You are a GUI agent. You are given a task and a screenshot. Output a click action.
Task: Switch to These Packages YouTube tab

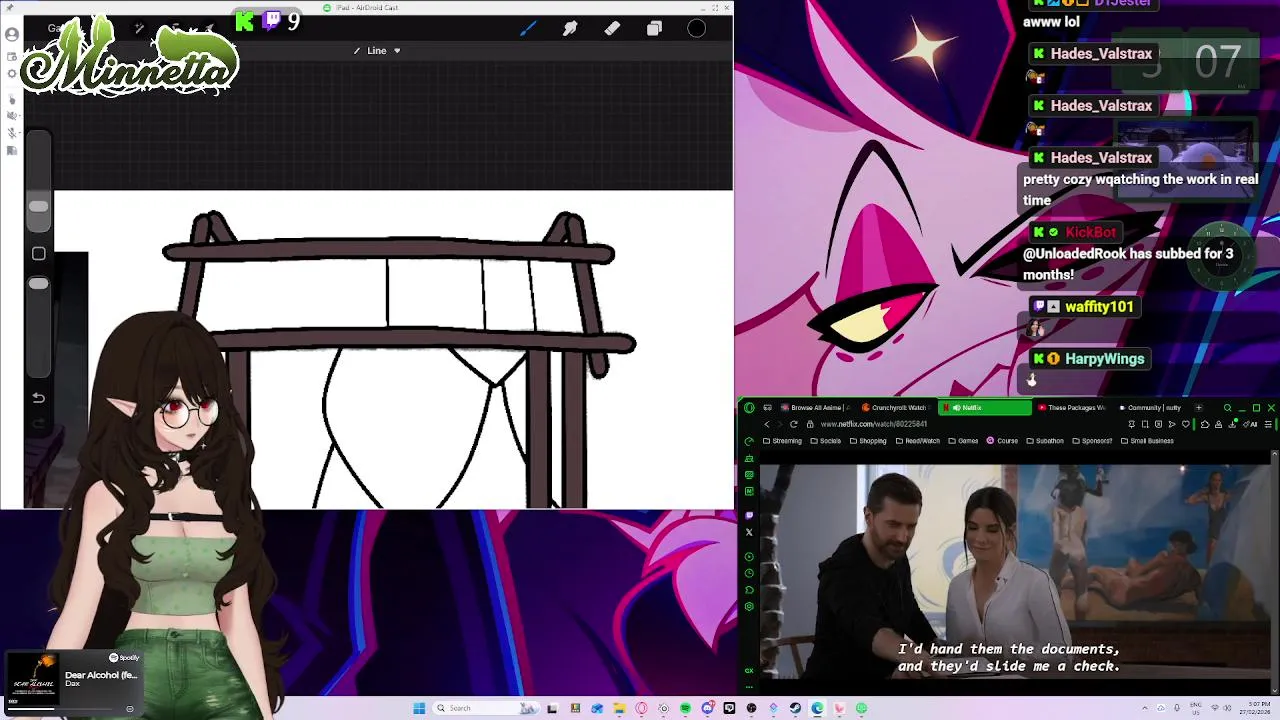(1071, 407)
